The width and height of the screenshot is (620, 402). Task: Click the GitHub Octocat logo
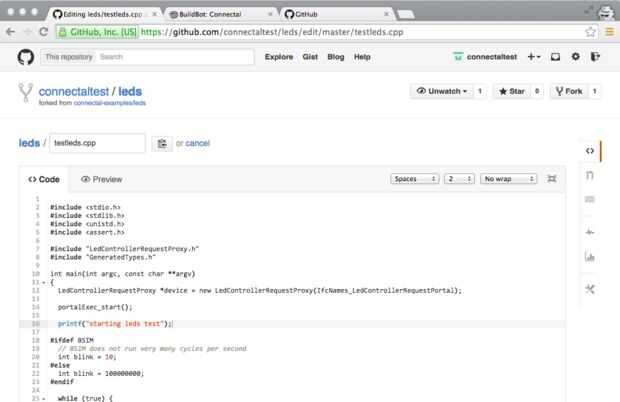(26, 57)
